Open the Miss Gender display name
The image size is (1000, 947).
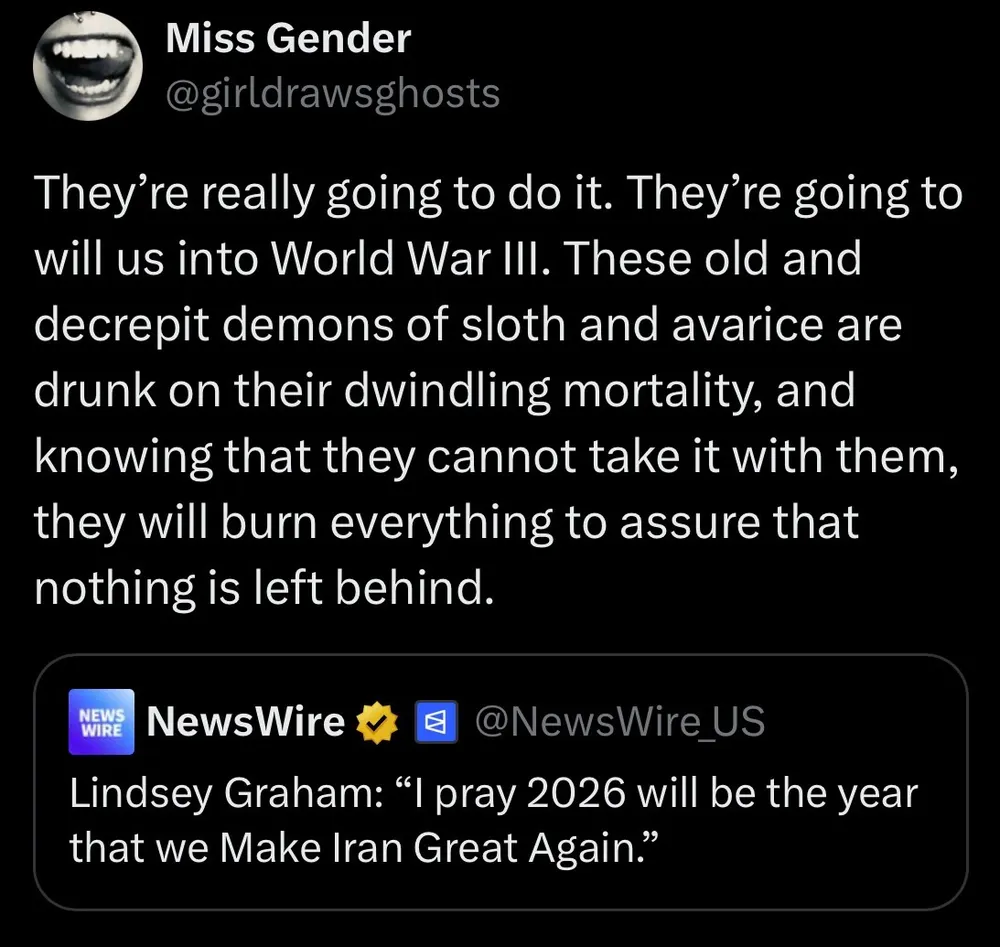click(x=288, y=40)
